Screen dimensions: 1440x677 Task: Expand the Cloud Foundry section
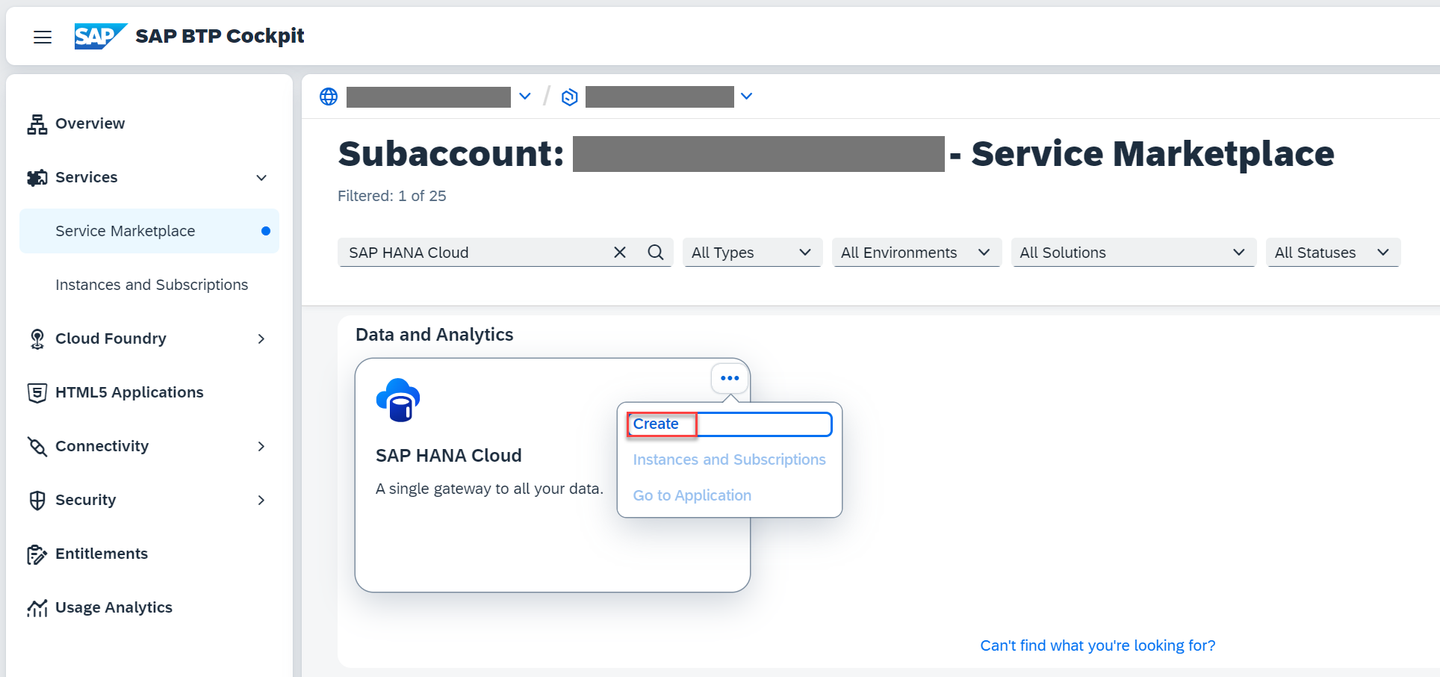[261, 339]
